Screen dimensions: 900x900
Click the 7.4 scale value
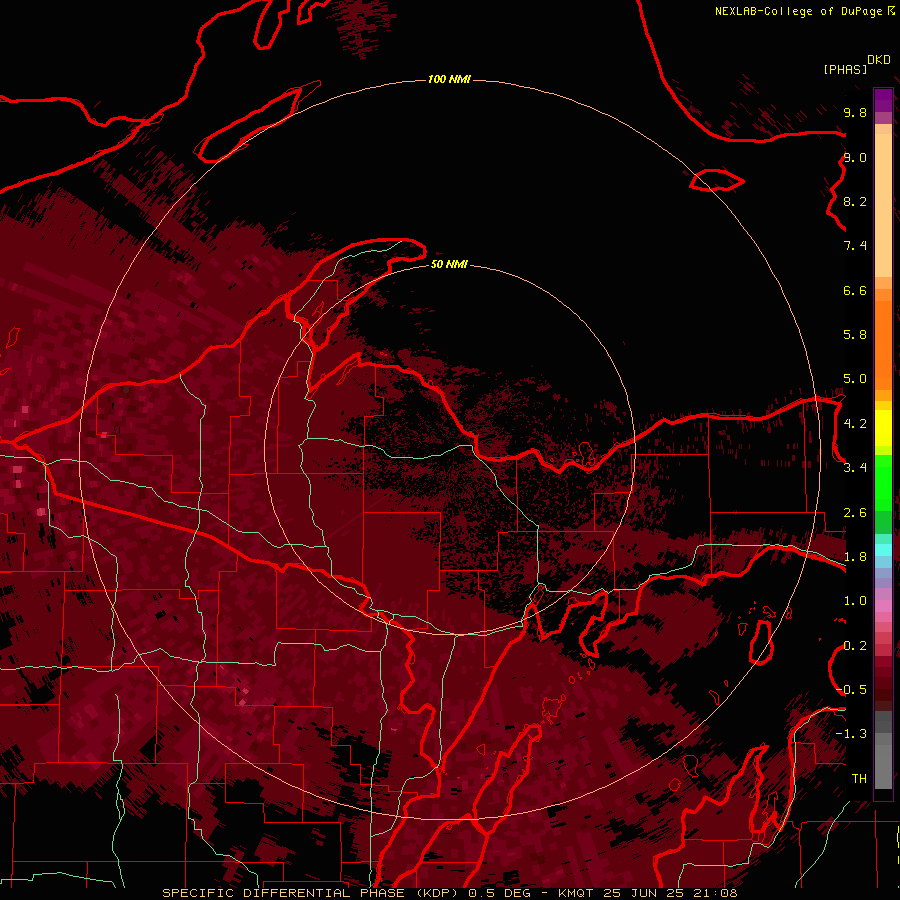[855, 246]
